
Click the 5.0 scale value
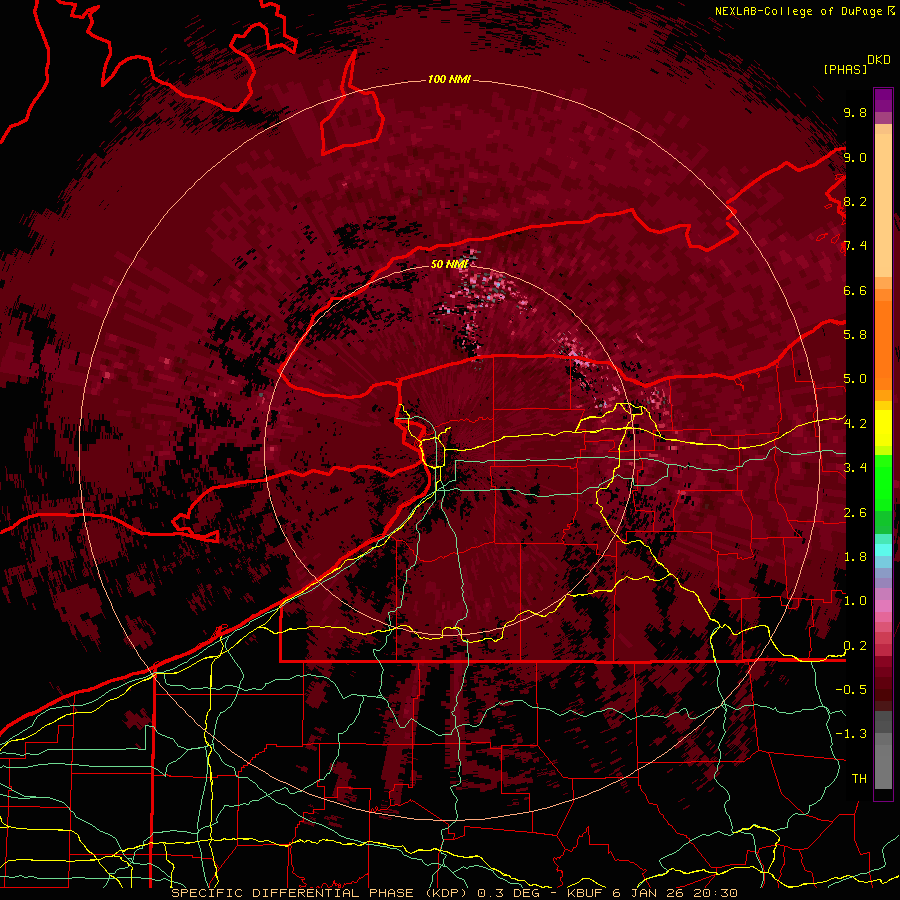855,379
